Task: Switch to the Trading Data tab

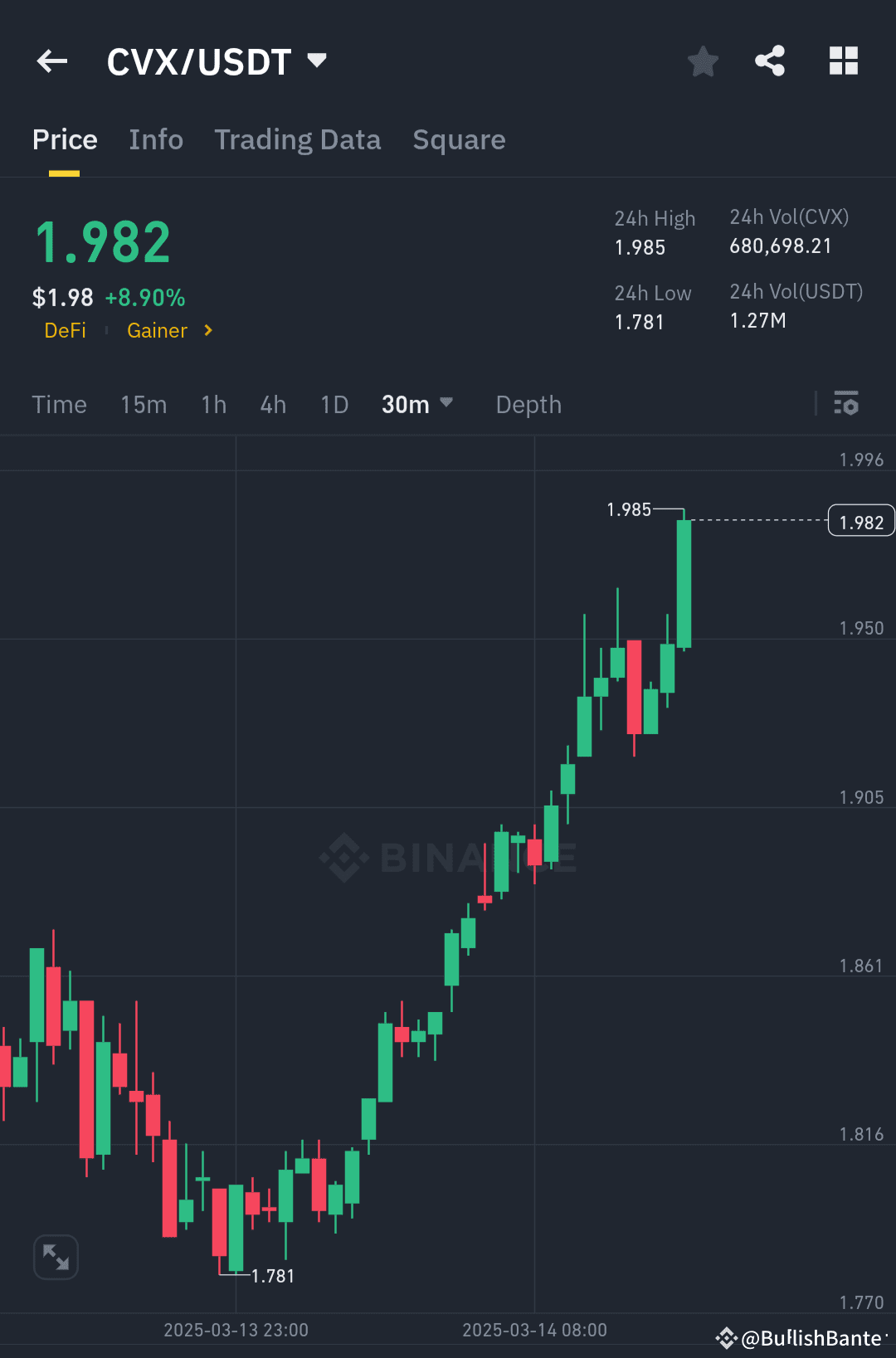Action: click(x=298, y=139)
